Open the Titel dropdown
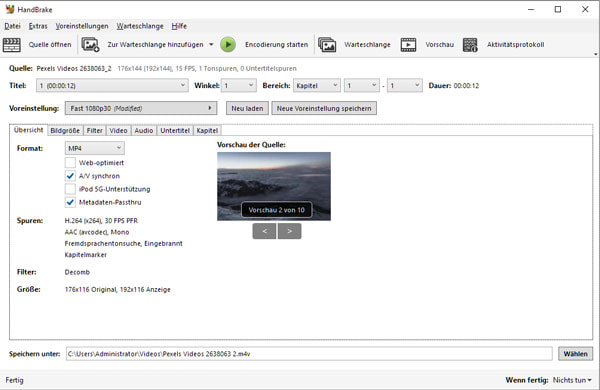Image resolution: width=600 pixels, height=390 pixels. [112, 85]
